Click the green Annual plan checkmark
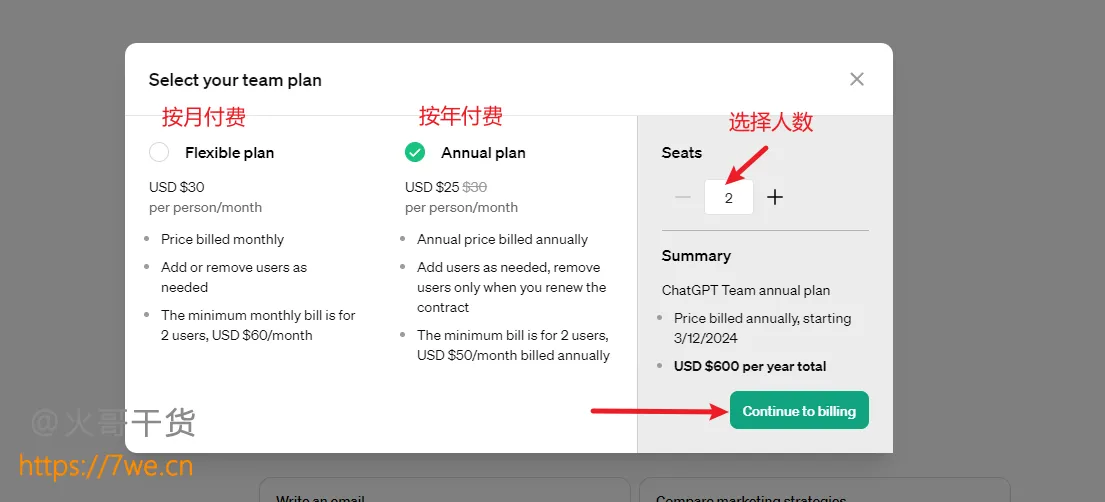This screenshot has width=1105, height=502. (415, 152)
